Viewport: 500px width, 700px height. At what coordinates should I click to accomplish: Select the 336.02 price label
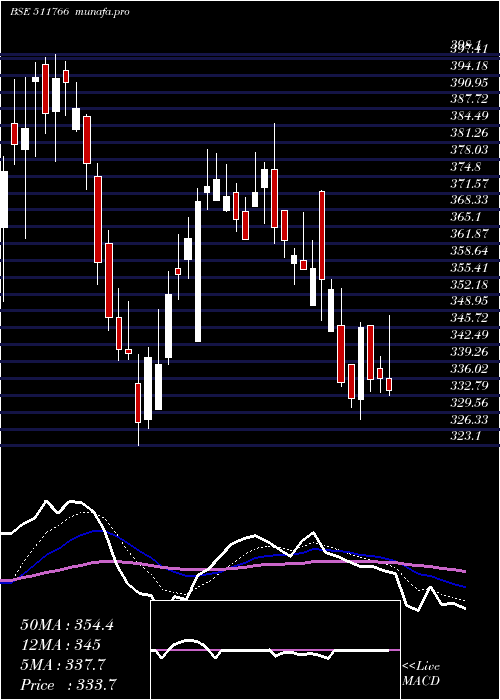469,368
